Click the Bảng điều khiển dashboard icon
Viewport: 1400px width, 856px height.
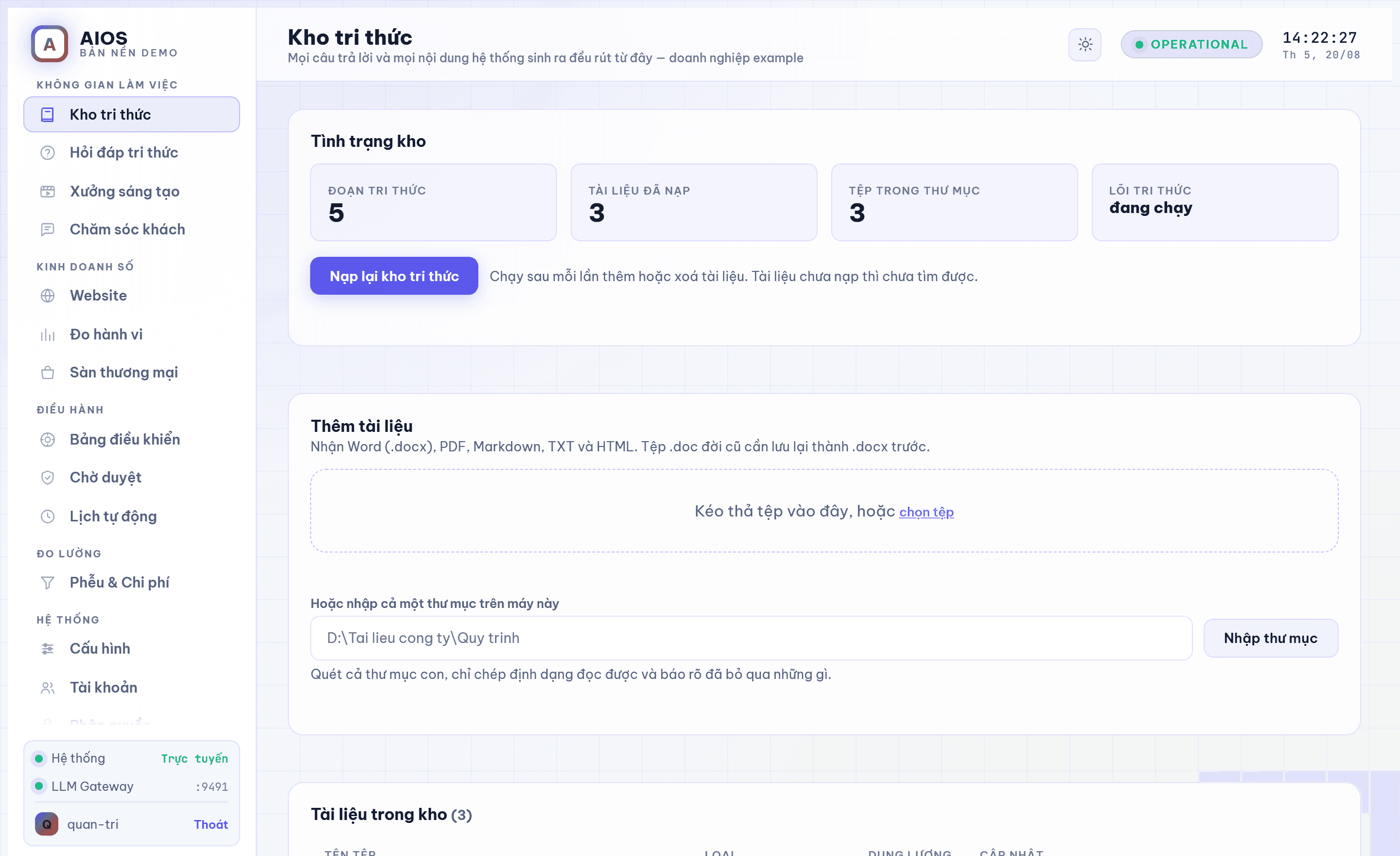[x=48, y=439]
